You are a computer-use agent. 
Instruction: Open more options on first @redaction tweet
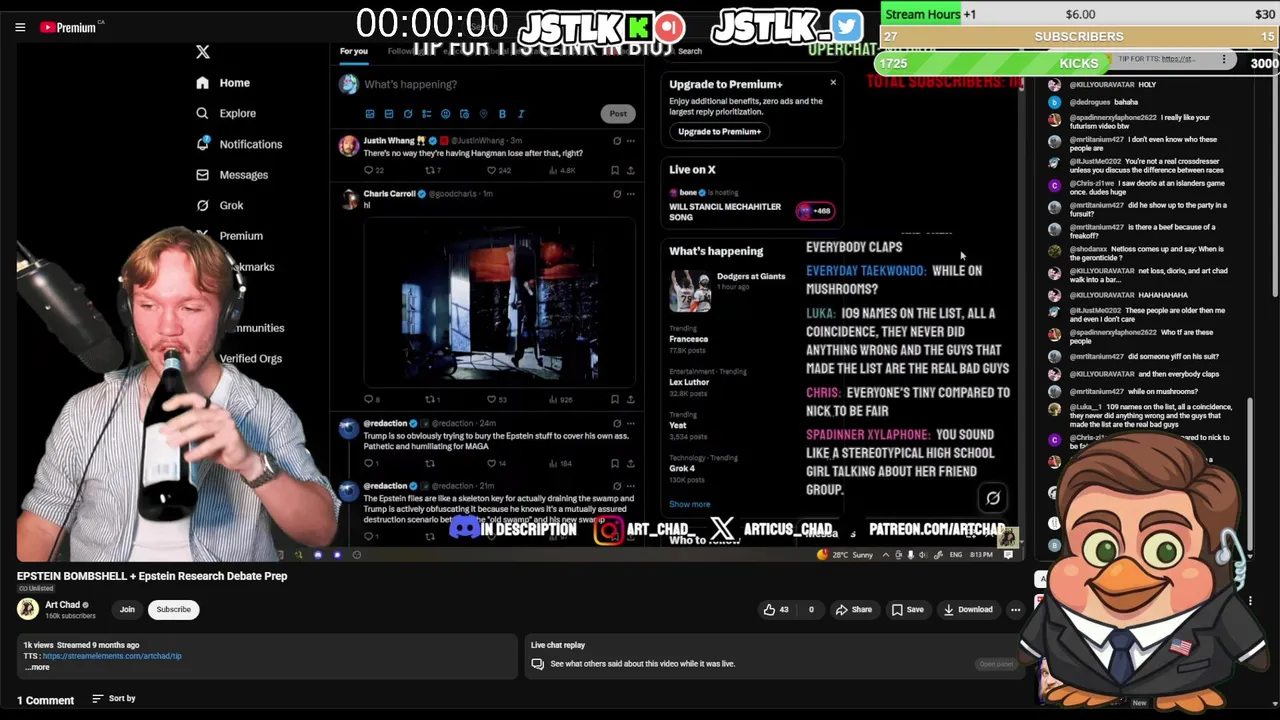coord(630,424)
